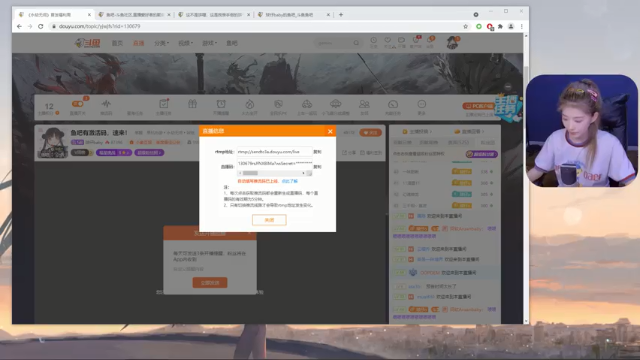This screenshot has width=640, height=360.
Task: Close the open-stream reminder popup
Action: click(x=250, y=233)
